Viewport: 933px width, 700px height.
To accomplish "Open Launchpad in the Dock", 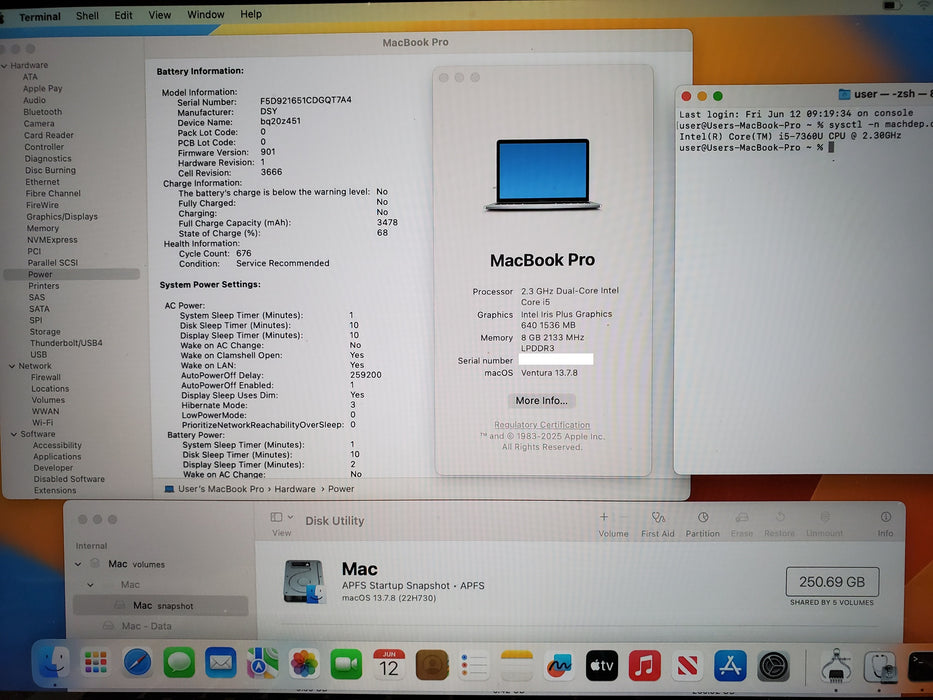I will click(95, 663).
